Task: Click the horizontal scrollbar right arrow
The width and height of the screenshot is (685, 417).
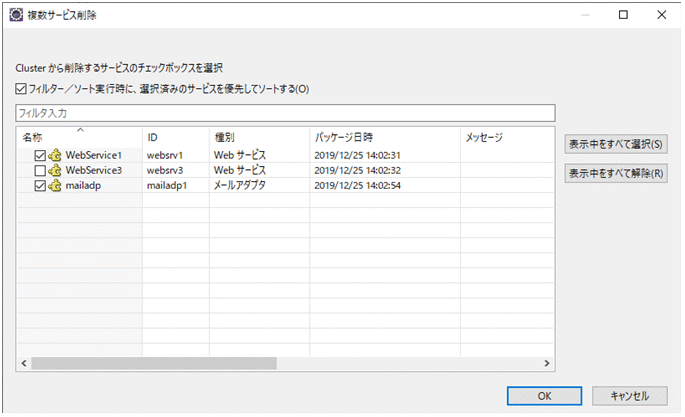Action: pyautogui.click(x=547, y=363)
